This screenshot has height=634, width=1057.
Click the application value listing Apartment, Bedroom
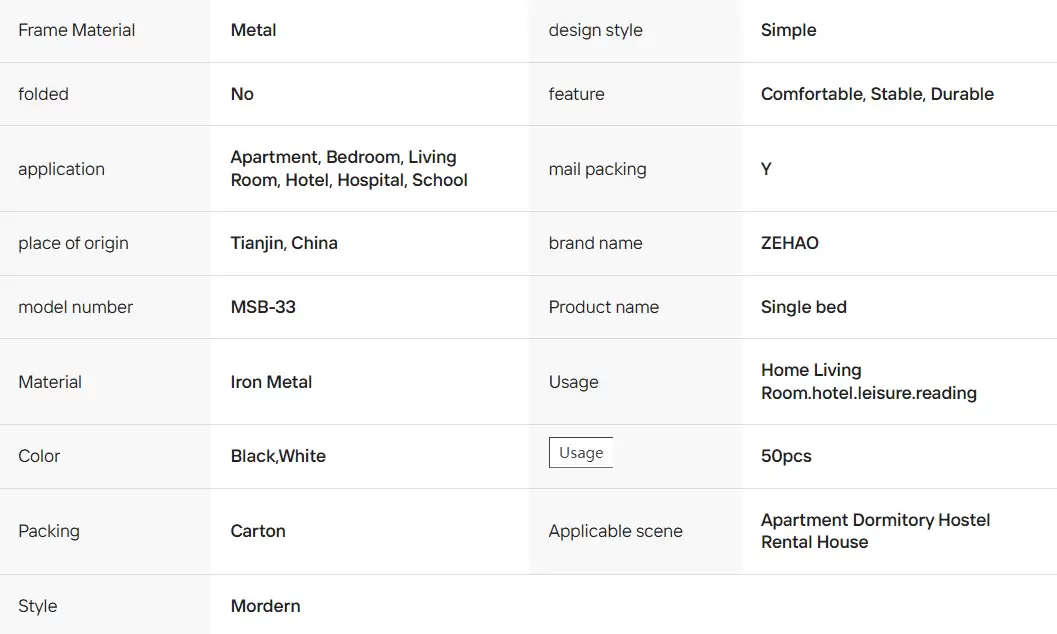click(349, 168)
